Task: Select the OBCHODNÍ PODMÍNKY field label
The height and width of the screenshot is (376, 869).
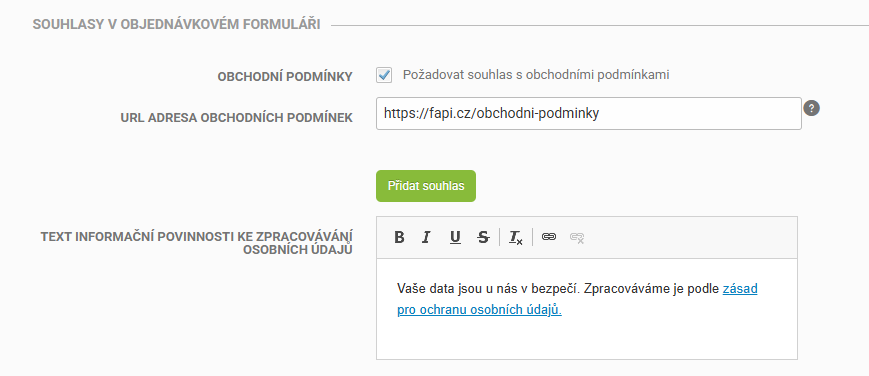Action: coord(285,77)
